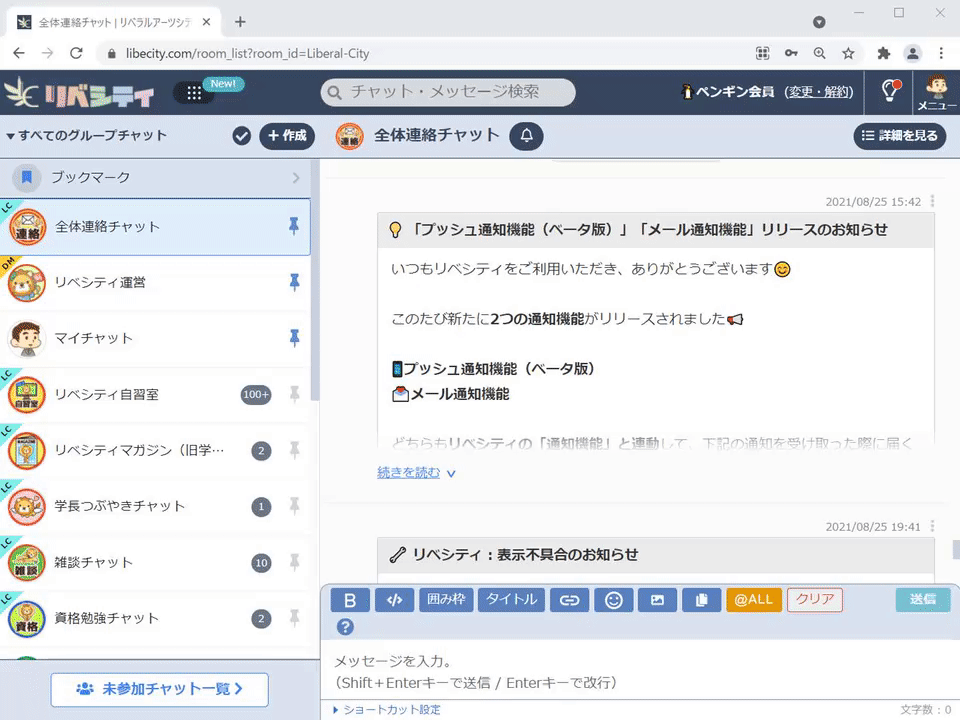This screenshot has width=960, height=720.
Task: Click the password key icon in address bar
Action: coord(791,53)
